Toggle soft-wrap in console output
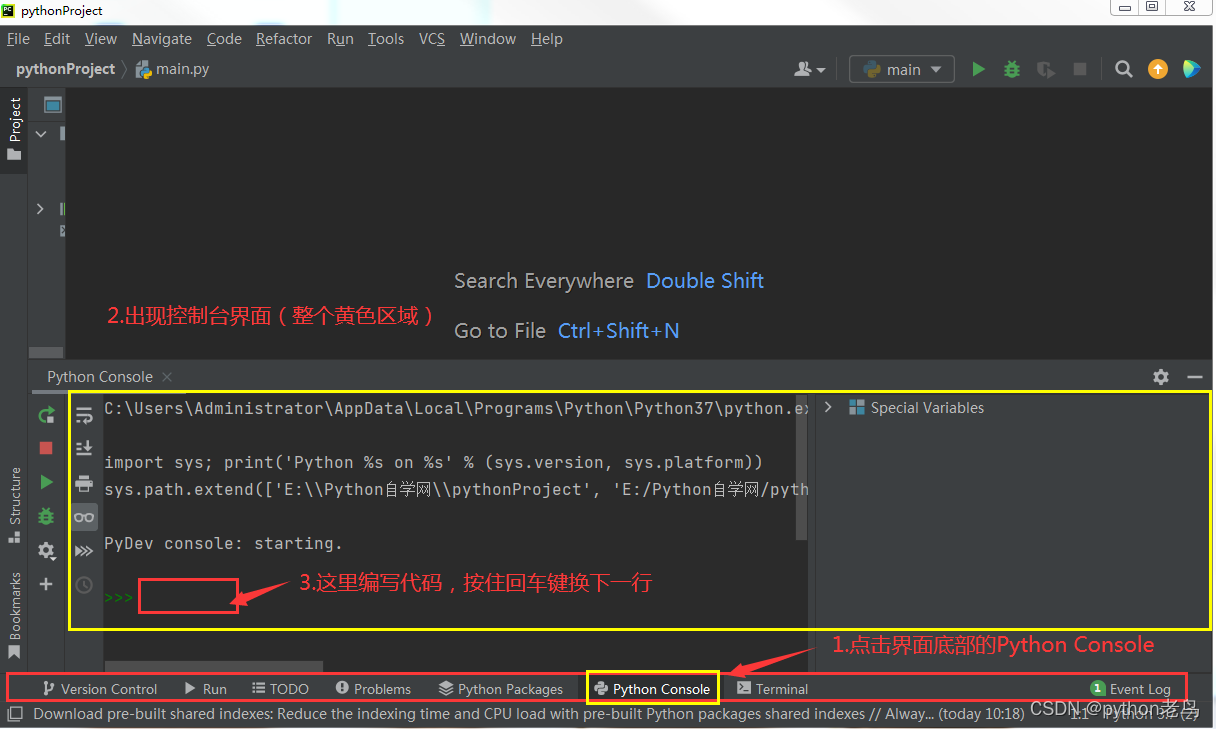The height and width of the screenshot is (729, 1216). (x=84, y=415)
